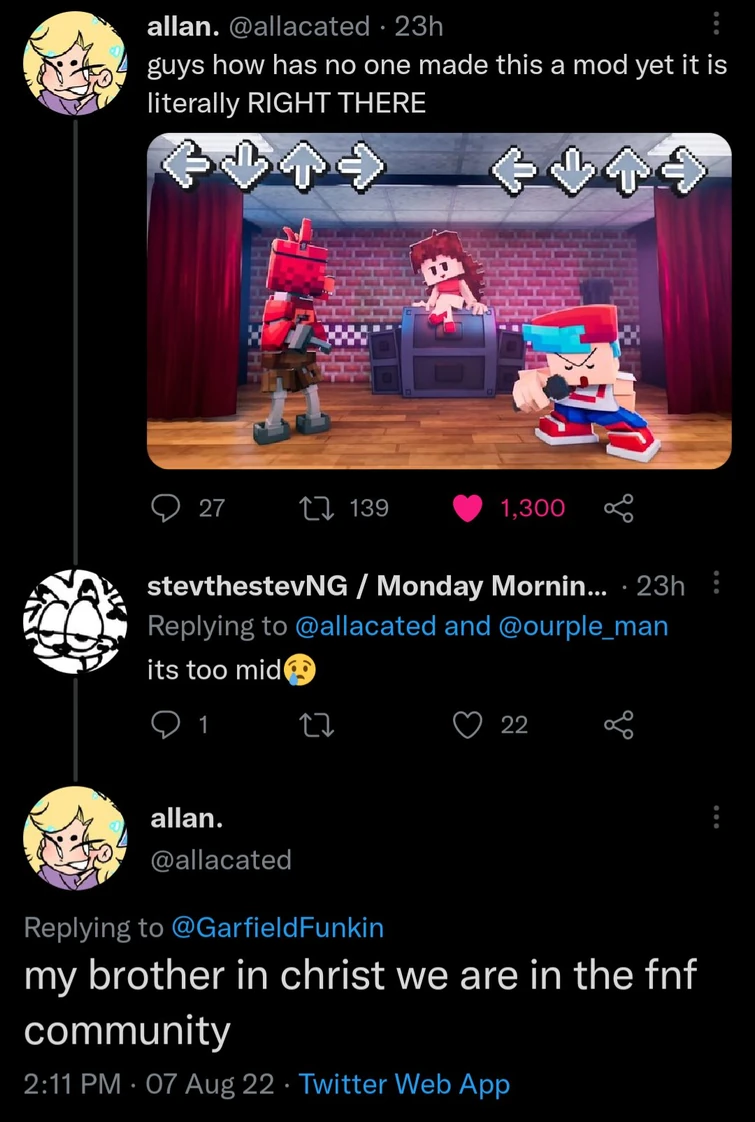Open the FNF Minecraft stage image
Screen dimensions: 755x1122
[x=439, y=301]
